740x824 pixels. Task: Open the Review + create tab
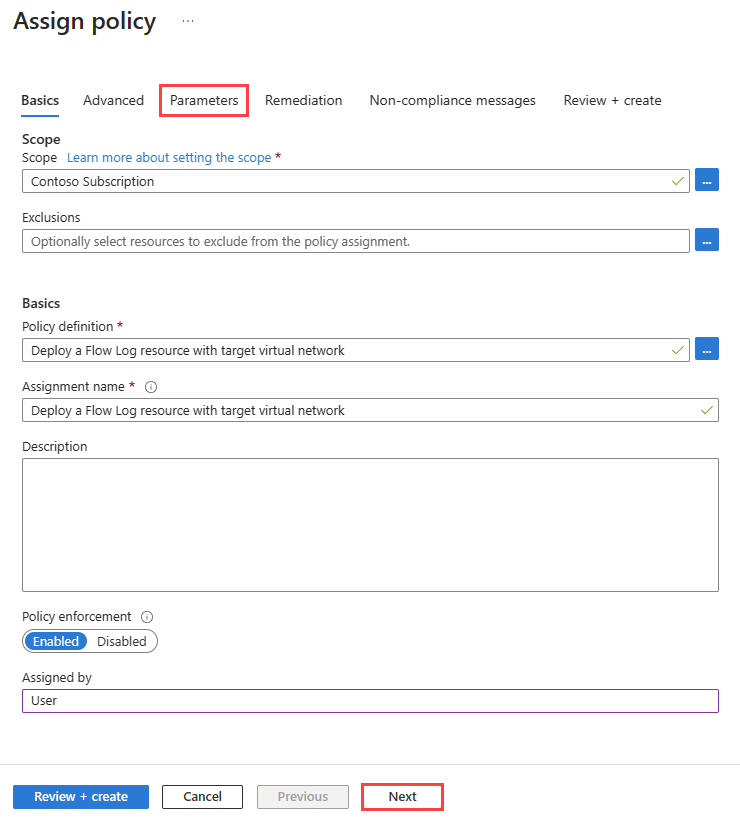(x=612, y=100)
